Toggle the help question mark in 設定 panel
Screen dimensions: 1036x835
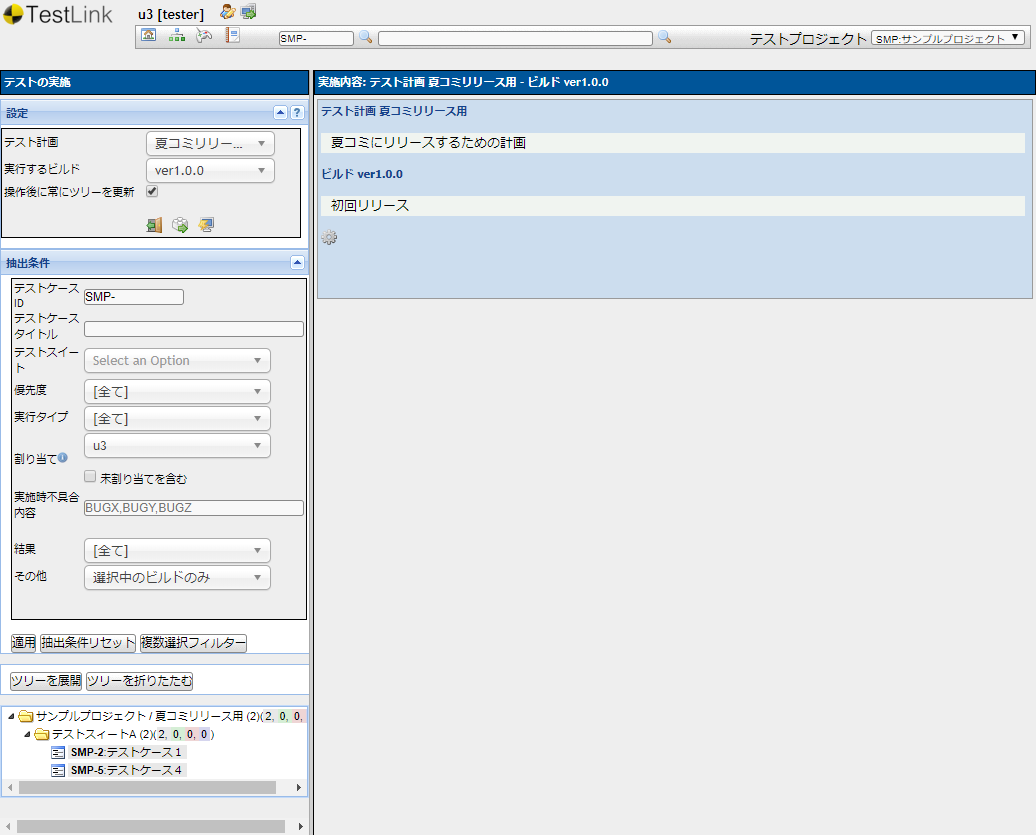pyautogui.click(x=296, y=113)
